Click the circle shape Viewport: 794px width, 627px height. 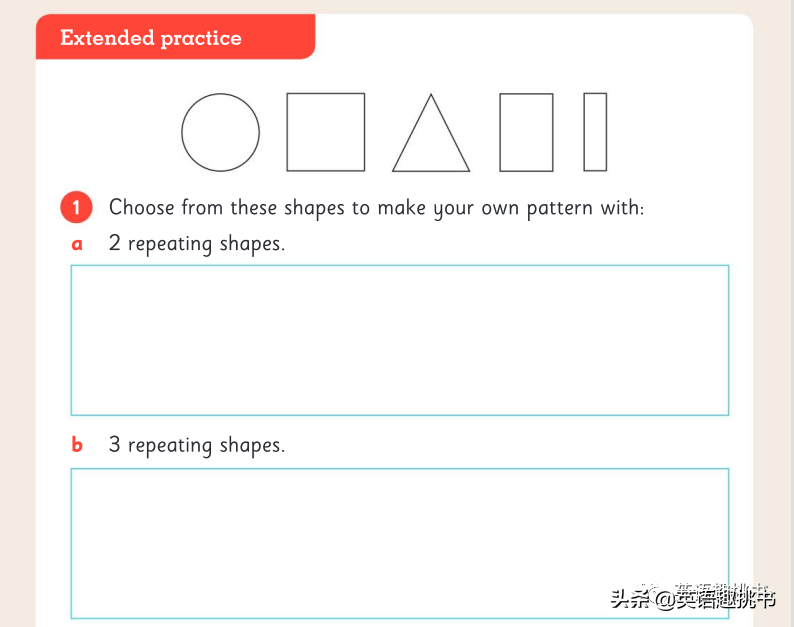(220, 132)
